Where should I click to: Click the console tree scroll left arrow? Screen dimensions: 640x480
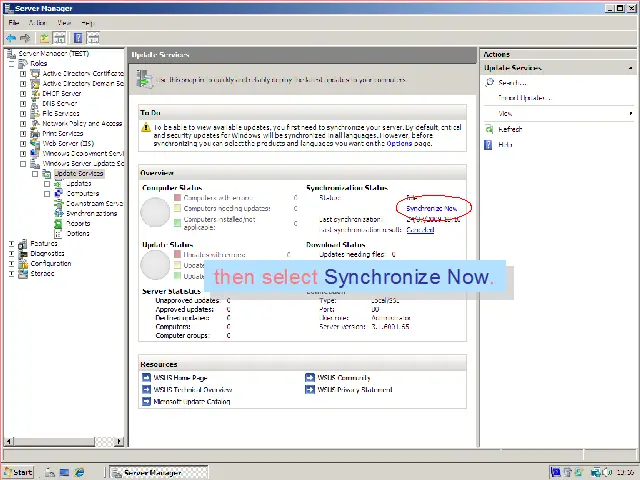pyautogui.click(x=9, y=441)
